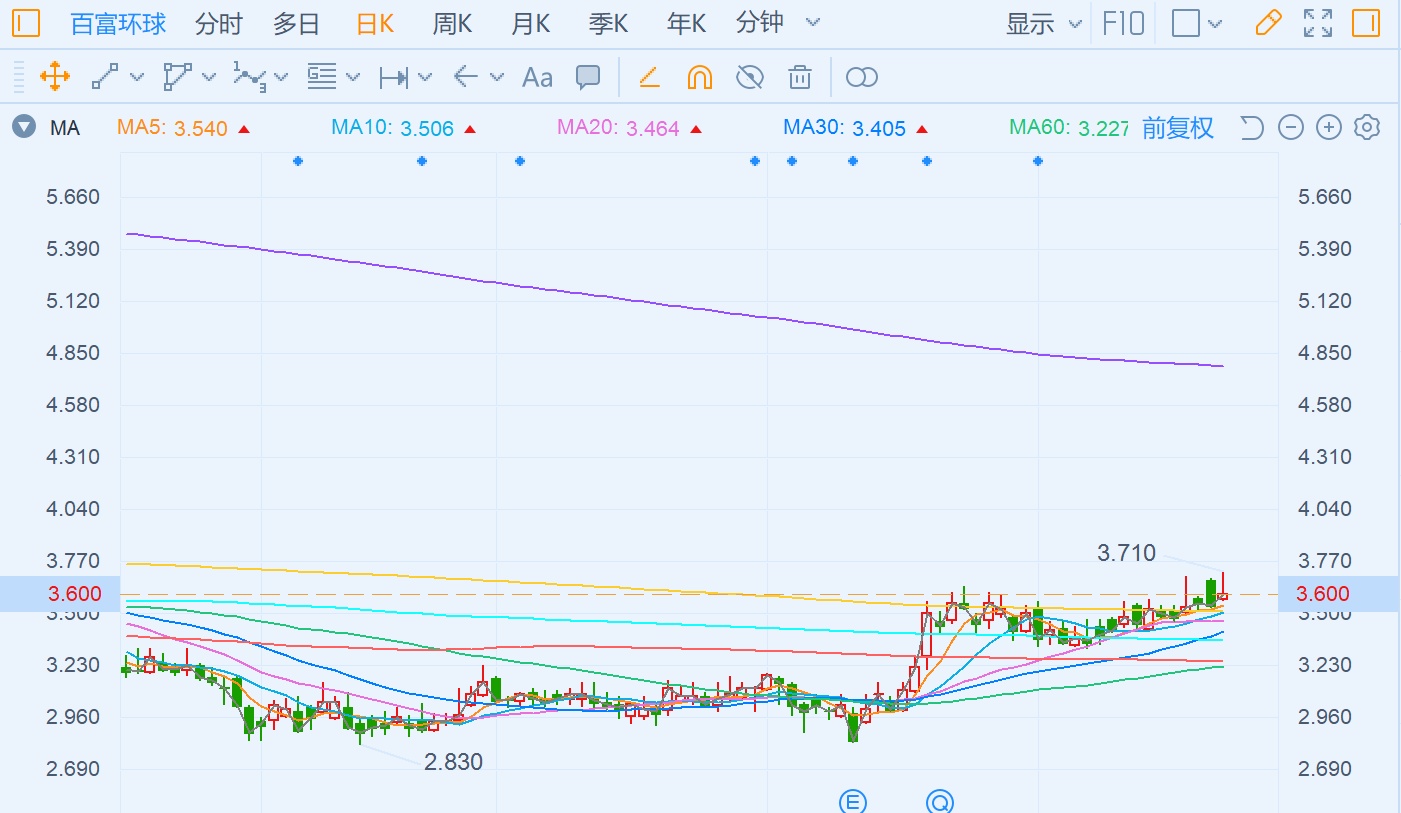Click the circled E event marker

(x=852, y=802)
